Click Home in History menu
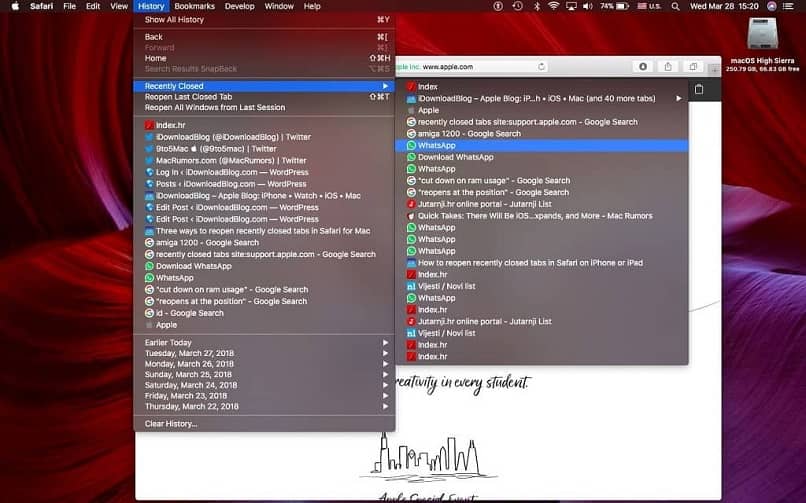 tap(264, 58)
